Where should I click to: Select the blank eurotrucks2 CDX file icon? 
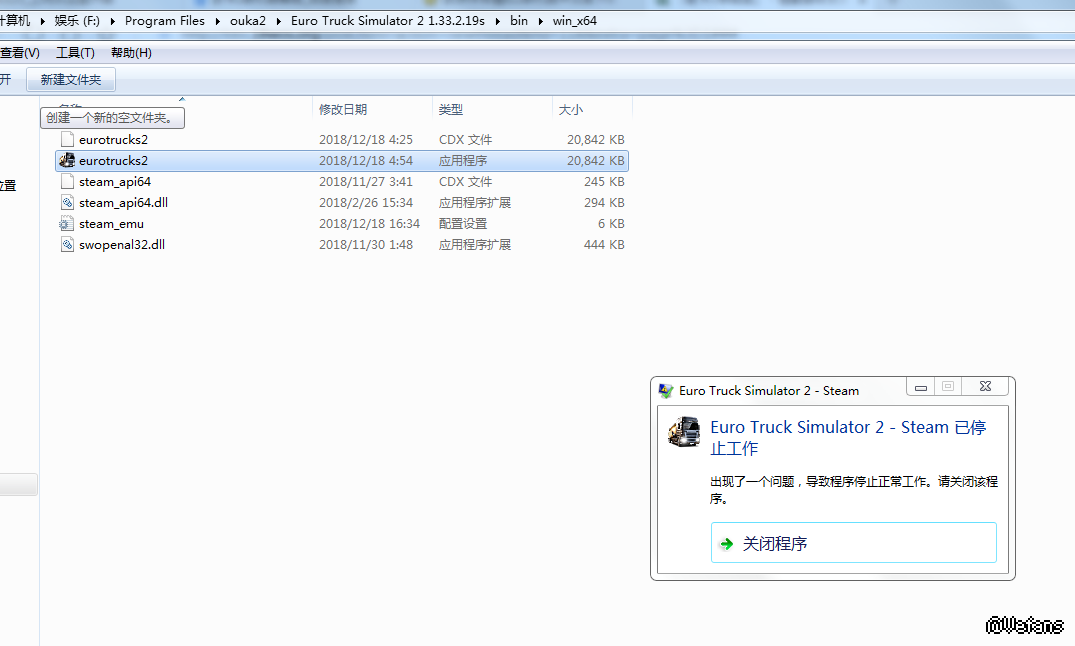pyautogui.click(x=67, y=139)
